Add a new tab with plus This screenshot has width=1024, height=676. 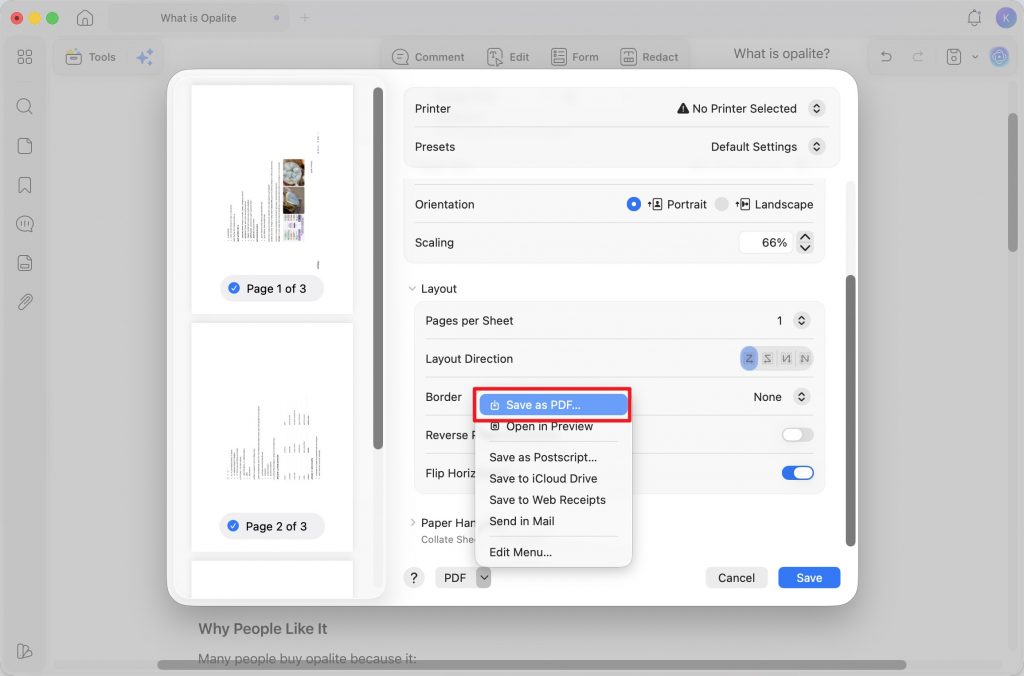304,18
